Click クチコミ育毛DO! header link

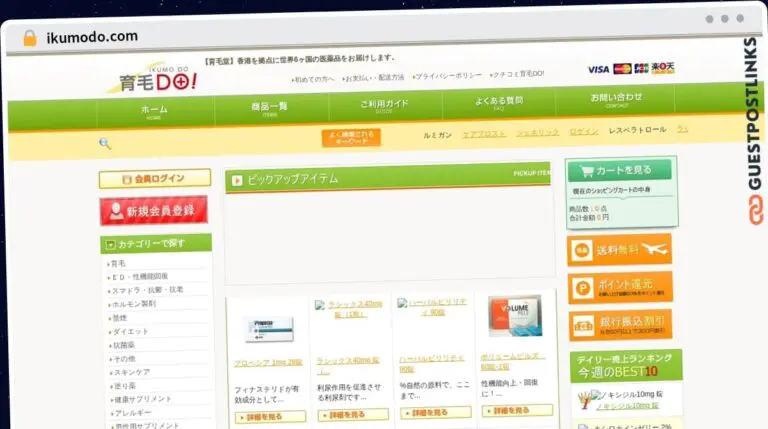517,74
